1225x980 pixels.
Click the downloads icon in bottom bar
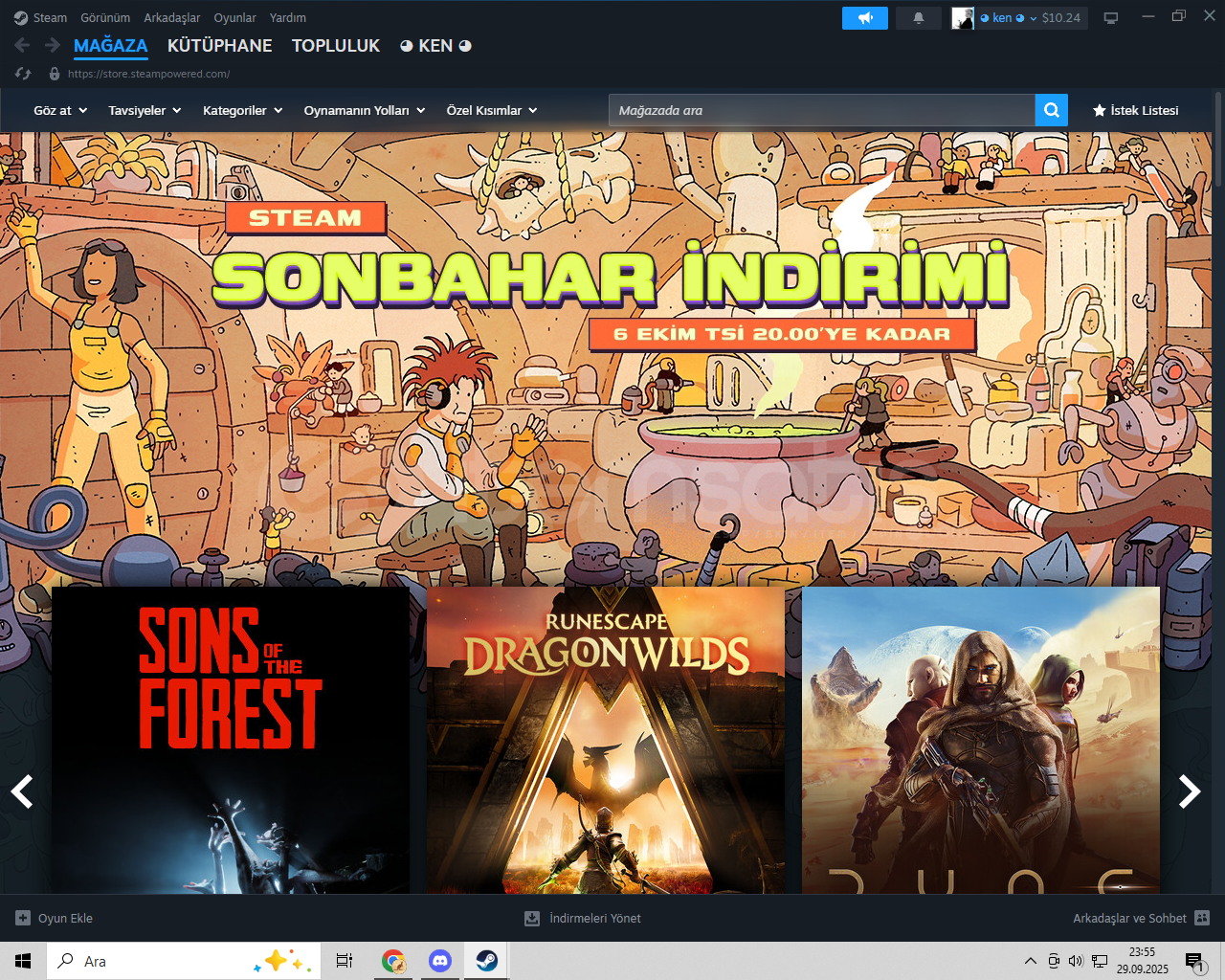(532, 918)
